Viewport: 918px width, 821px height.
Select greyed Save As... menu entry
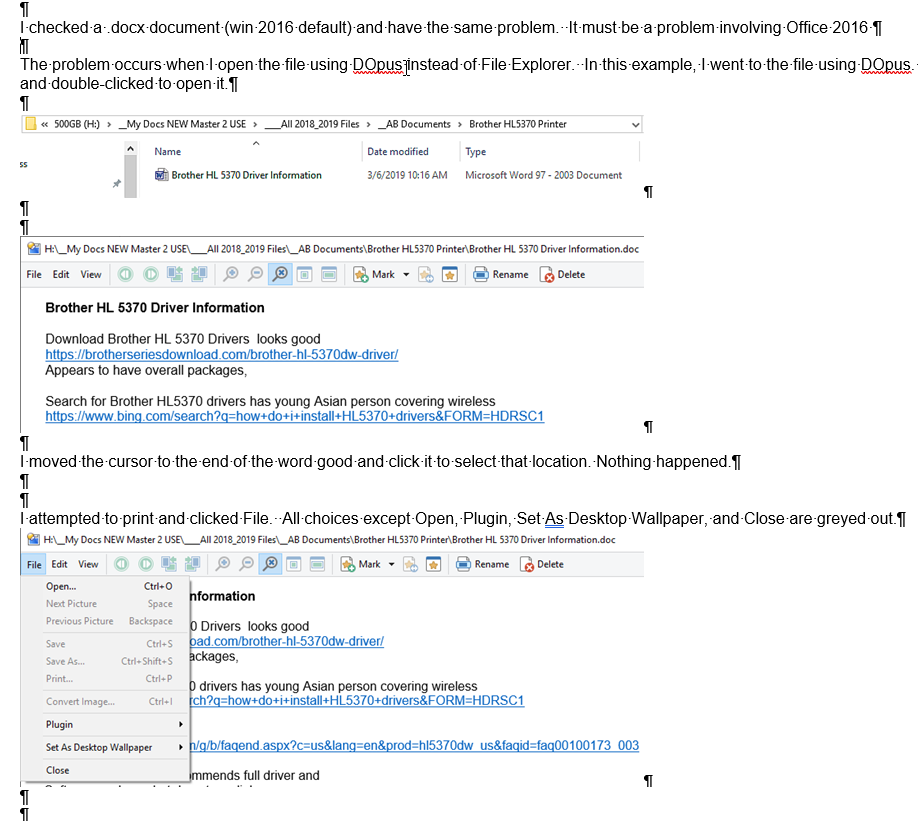[x=105, y=661]
